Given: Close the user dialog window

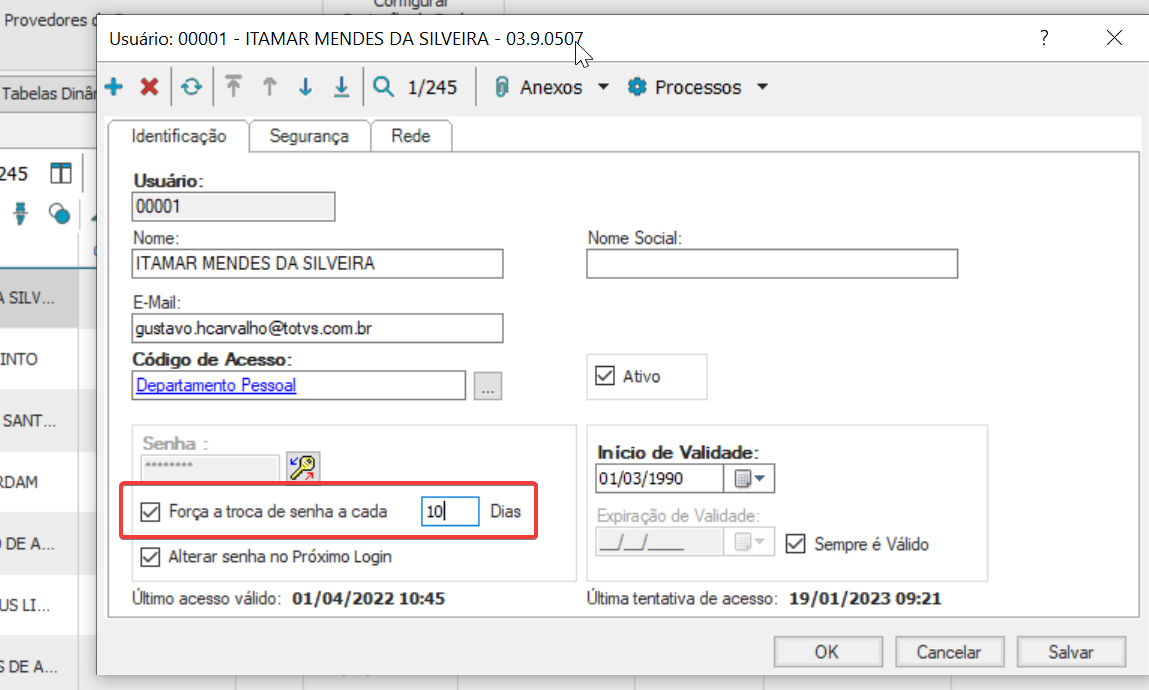Looking at the screenshot, I should (1114, 37).
